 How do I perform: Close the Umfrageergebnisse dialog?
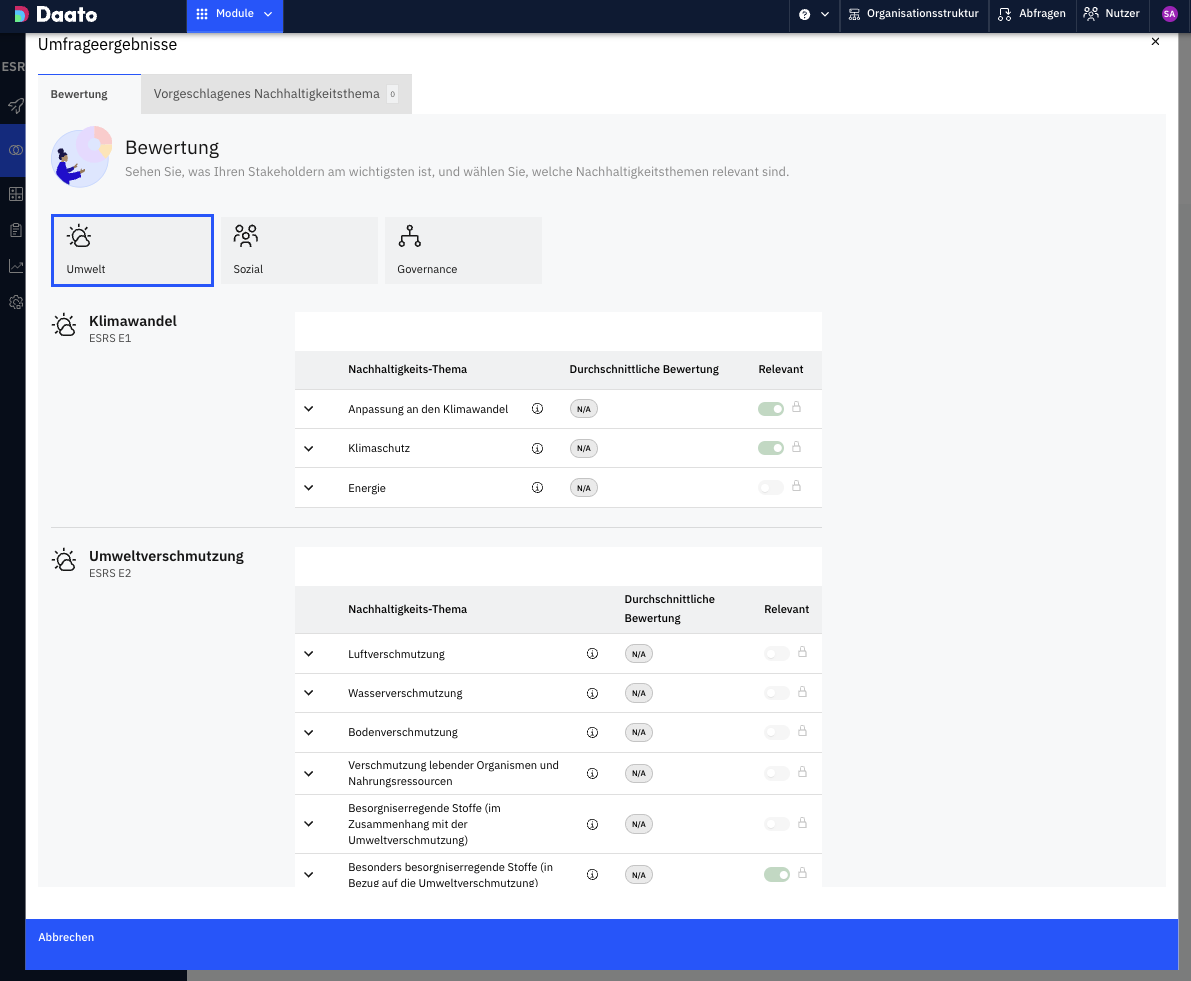1155,42
